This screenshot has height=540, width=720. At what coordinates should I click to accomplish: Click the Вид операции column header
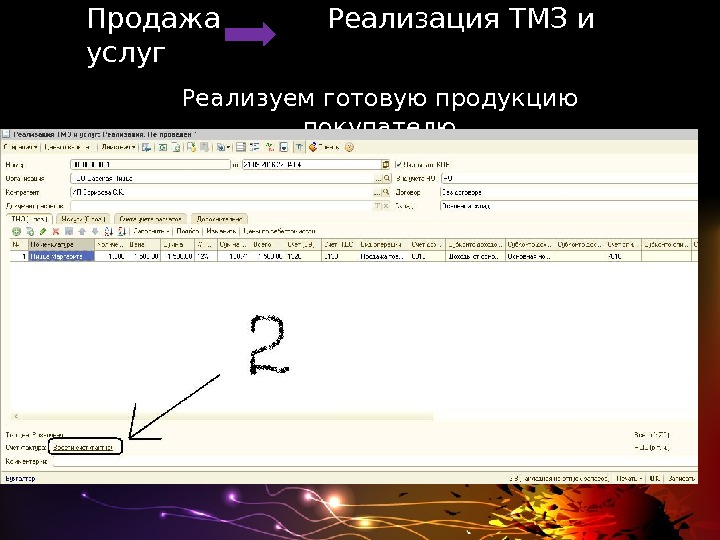click(384, 245)
